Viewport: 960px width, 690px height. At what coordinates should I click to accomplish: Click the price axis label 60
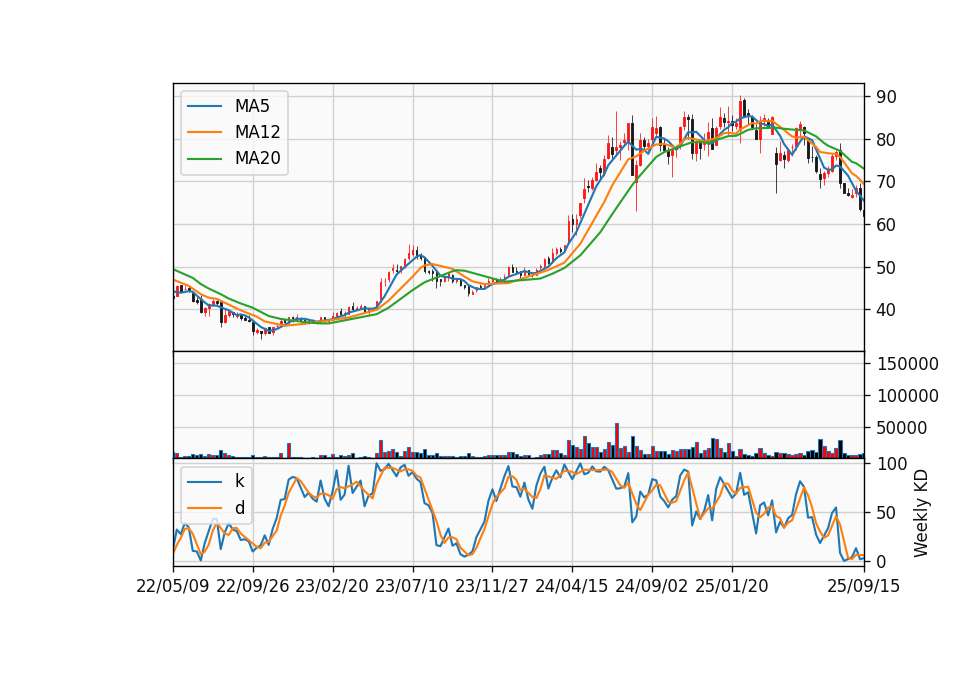pos(886,225)
